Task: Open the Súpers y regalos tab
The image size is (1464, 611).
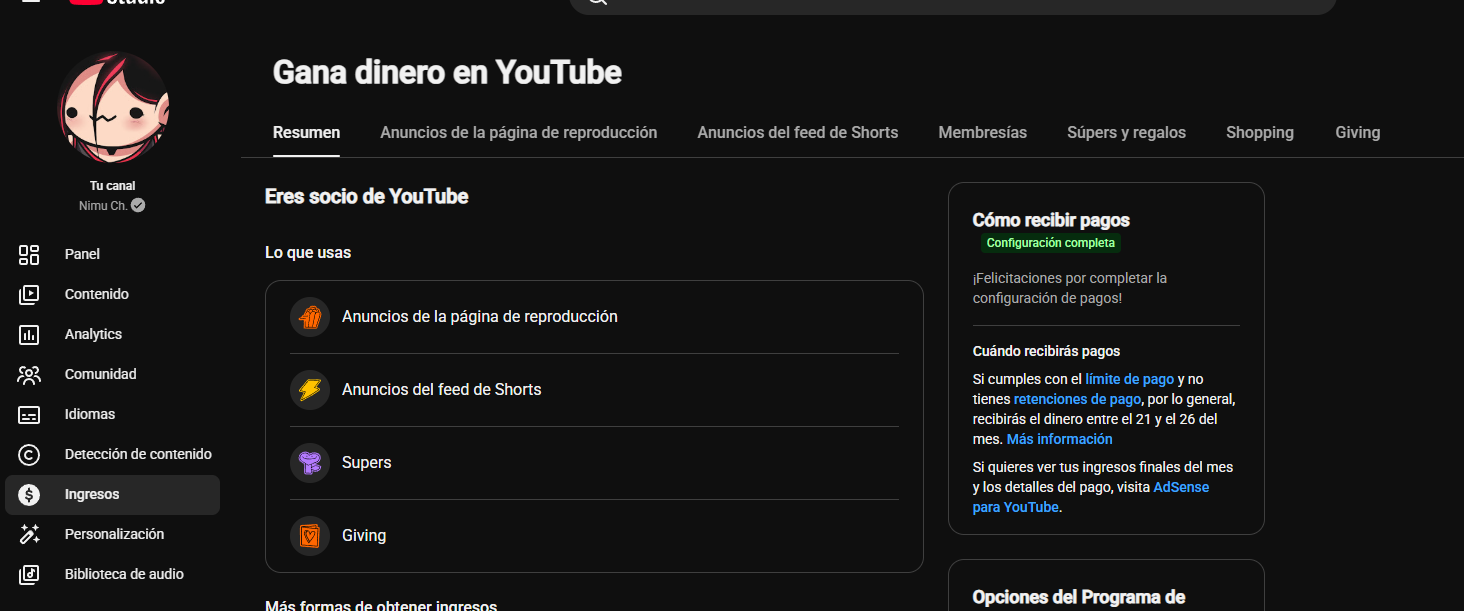Action: [x=1126, y=132]
